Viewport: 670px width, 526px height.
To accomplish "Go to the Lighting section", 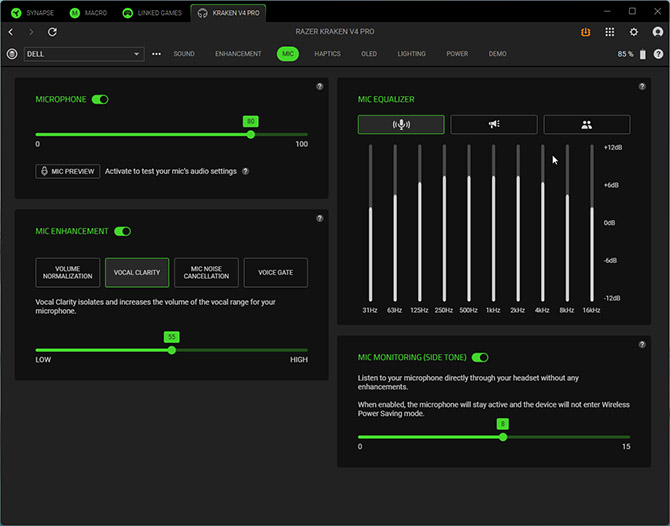I will click(x=411, y=54).
